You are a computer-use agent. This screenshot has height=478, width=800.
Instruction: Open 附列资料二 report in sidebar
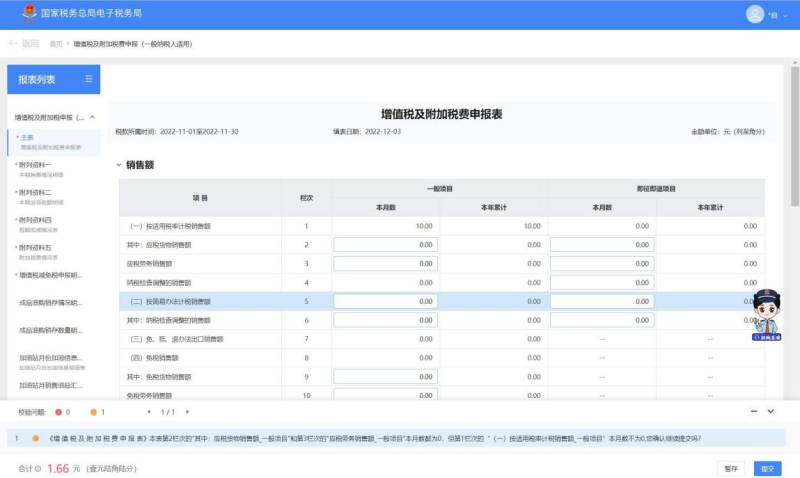(x=36, y=192)
